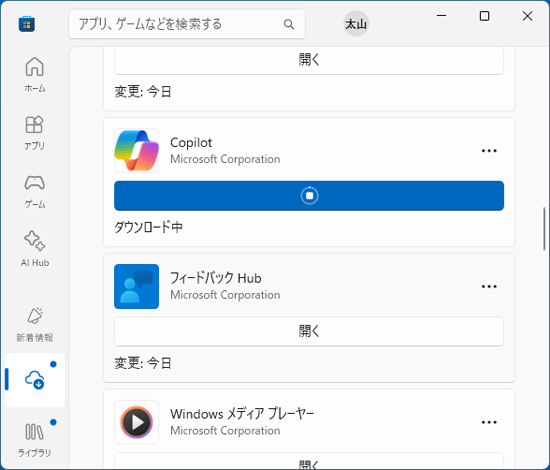
Task: Stop the Copilot download
Action: point(309,196)
